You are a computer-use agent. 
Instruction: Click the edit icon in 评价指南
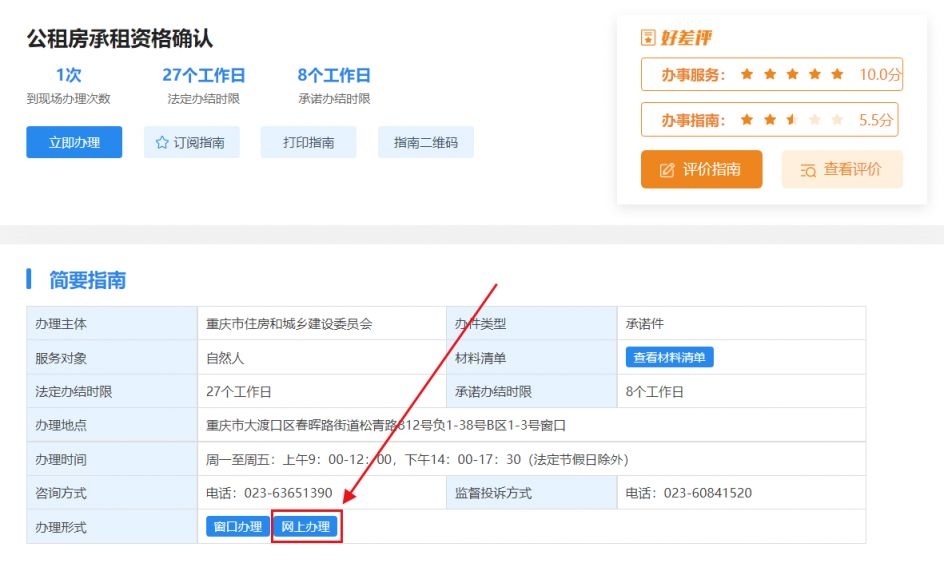(x=666, y=170)
